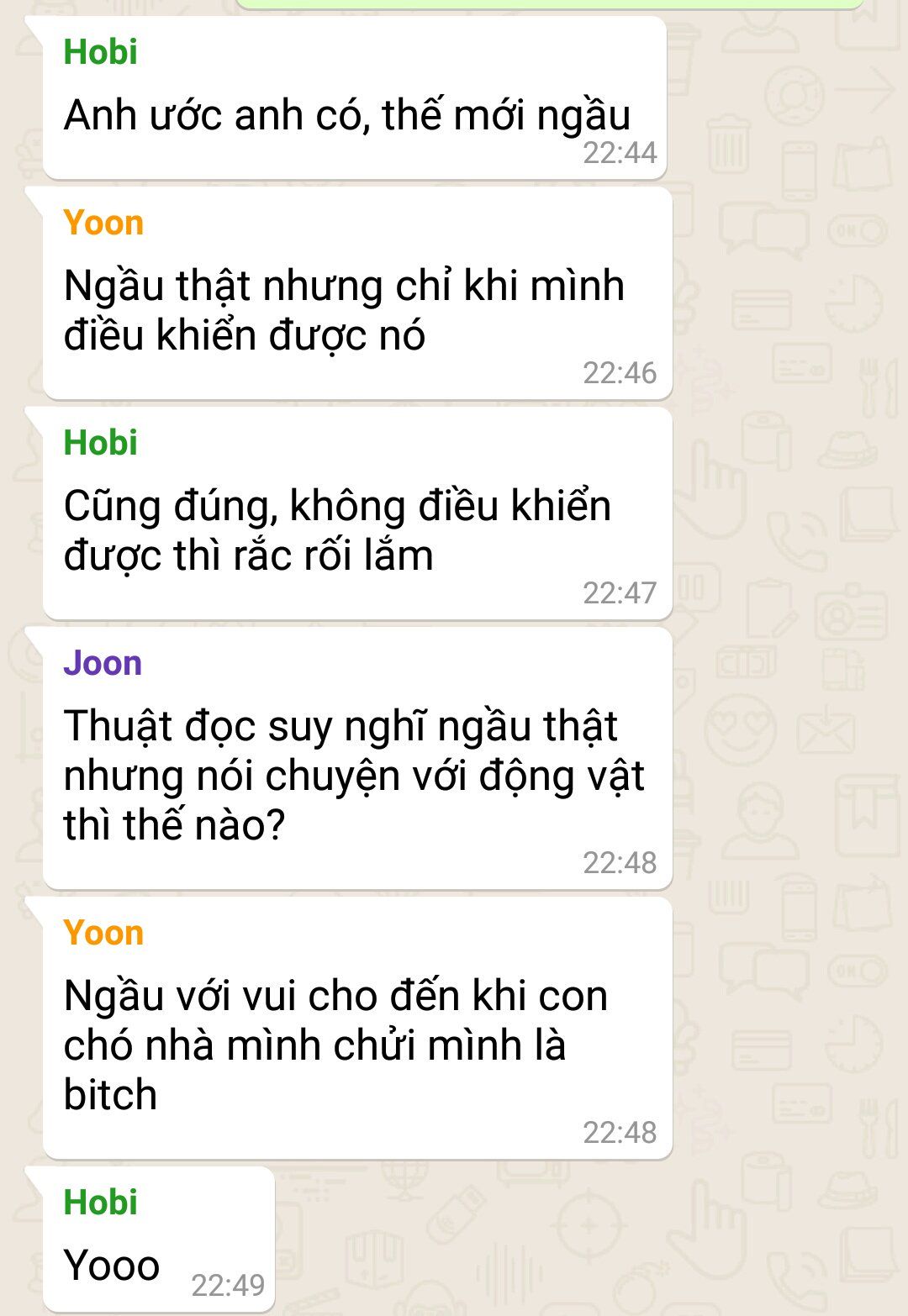
Task: Tap Yoon's name above 'Ngầu với vui' message
Action: (103, 933)
